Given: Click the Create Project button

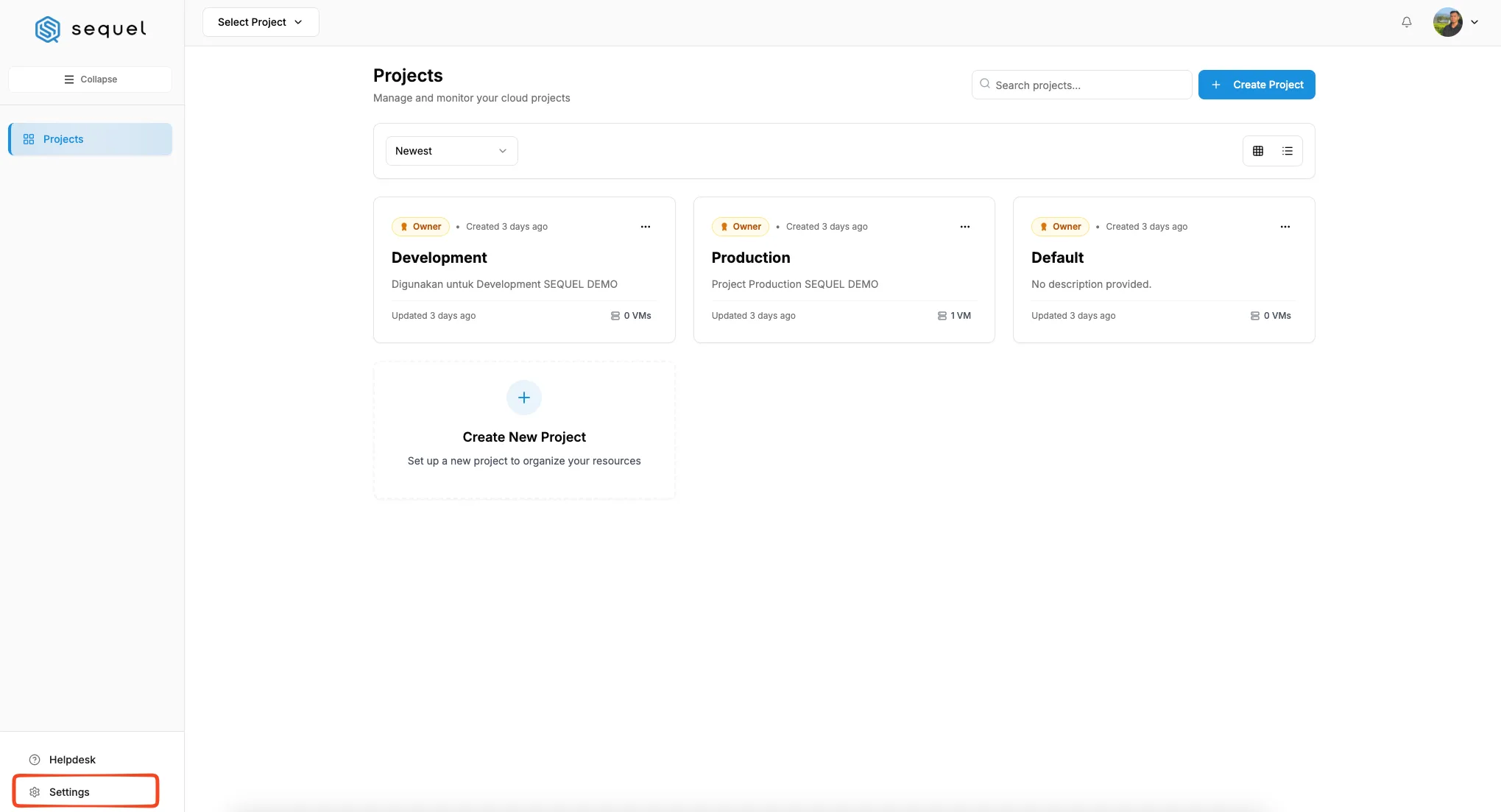Looking at the screenshot, I should point(1257,85).
